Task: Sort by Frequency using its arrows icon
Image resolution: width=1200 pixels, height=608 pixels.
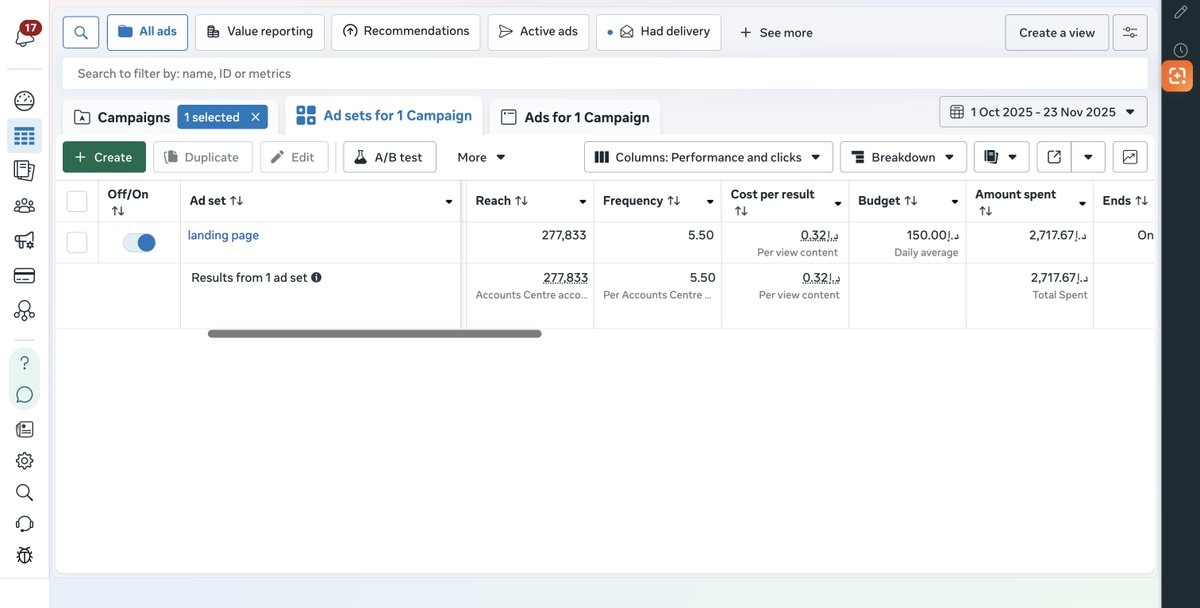Action: pyautogui.click(x=674, y=201)
